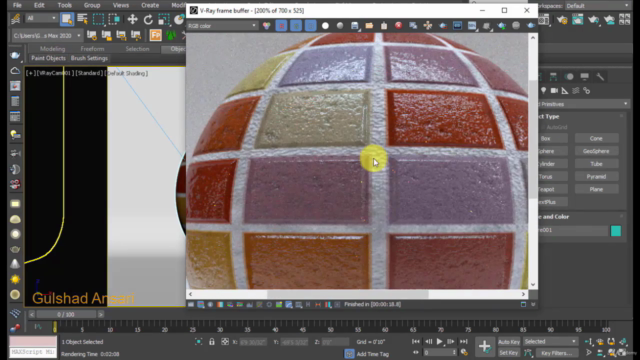Viewport: 640px width, 360px height.
Task: Open the object color teal swatch
Action: point(616,231)
